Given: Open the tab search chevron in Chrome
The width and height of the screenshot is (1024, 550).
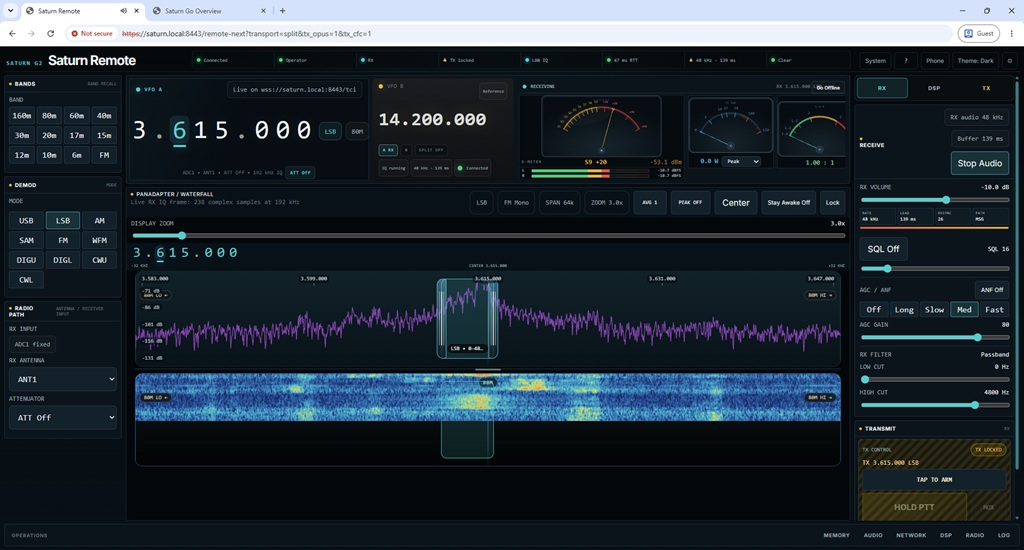Looking at the screenshot, I should pos(10,11).
